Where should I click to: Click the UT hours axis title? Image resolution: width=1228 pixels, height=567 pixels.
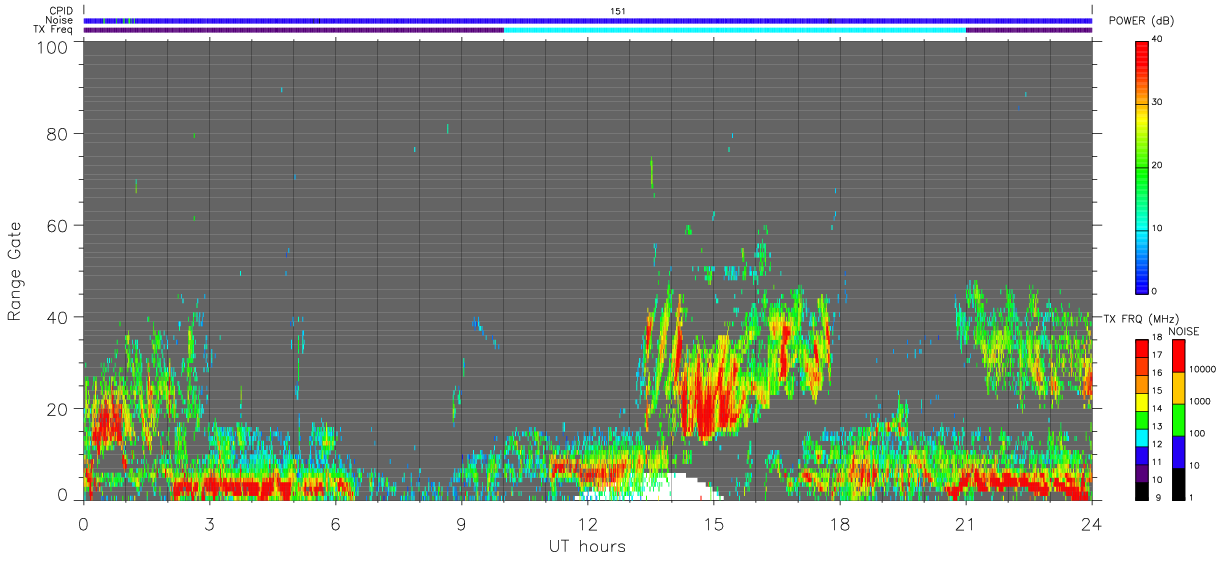point(587,546)
